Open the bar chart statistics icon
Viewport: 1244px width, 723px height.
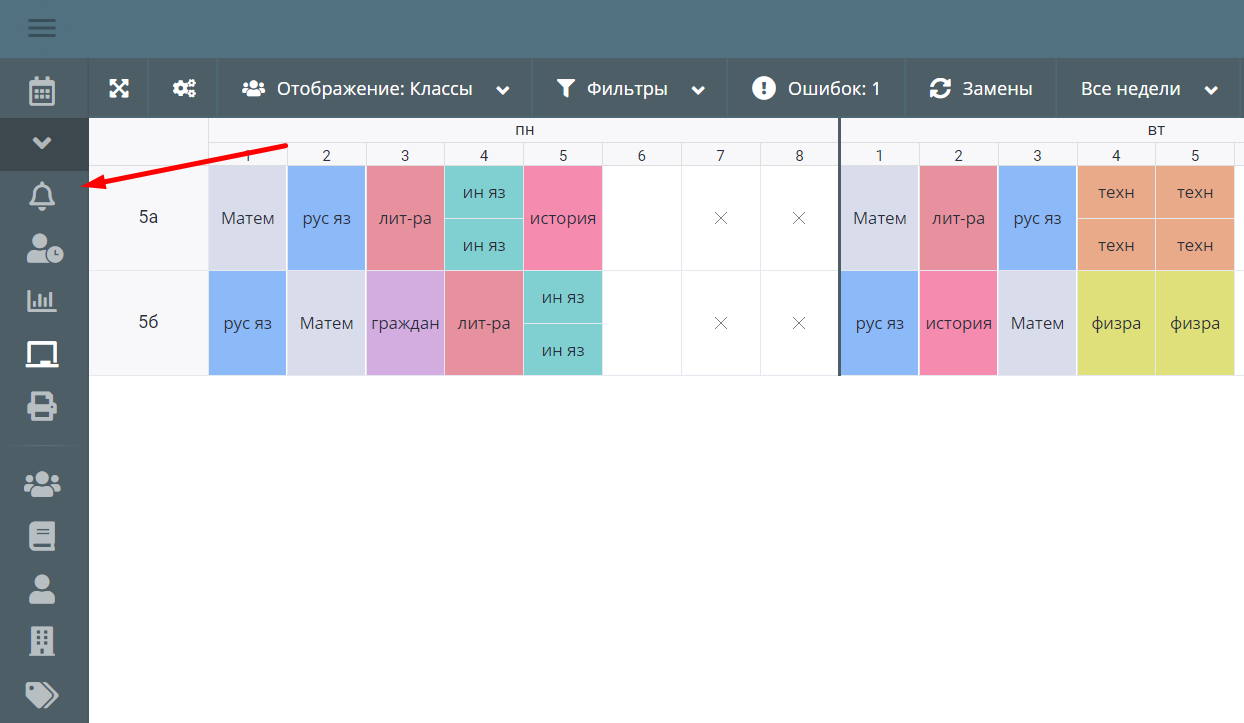(x=42, y=300)
